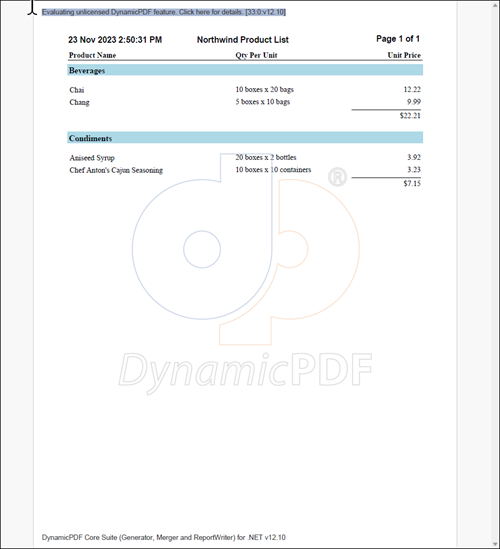Click the unlicensed DynamicPDF evaluation notice link

tap(164, 12)
